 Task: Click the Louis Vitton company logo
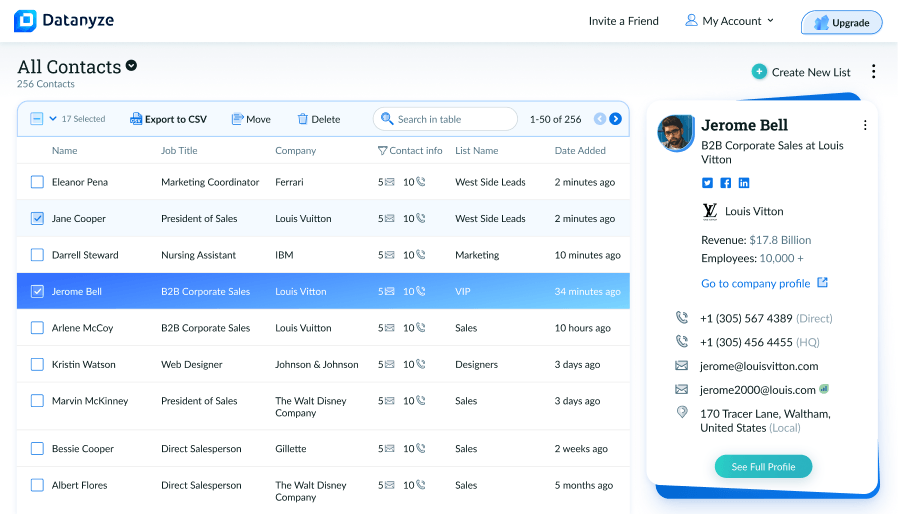click(x=710, y=212)
